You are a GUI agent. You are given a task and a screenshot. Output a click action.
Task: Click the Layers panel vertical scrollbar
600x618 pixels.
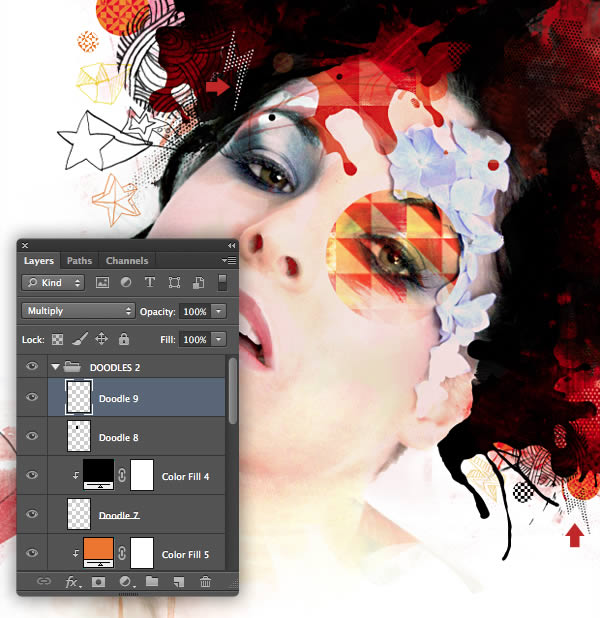click(x=233, y=391)
